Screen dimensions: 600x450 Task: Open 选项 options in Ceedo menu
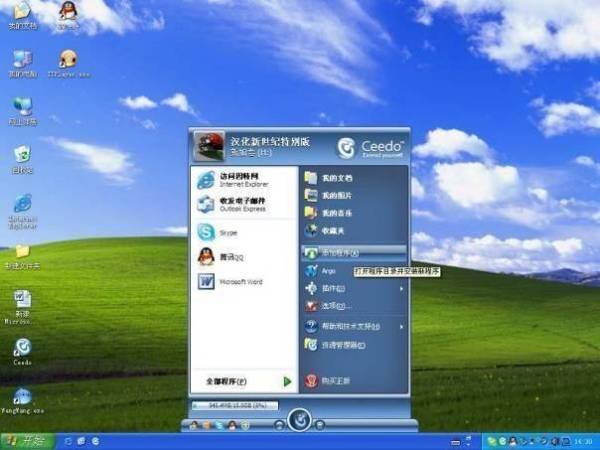click(354, 306)
